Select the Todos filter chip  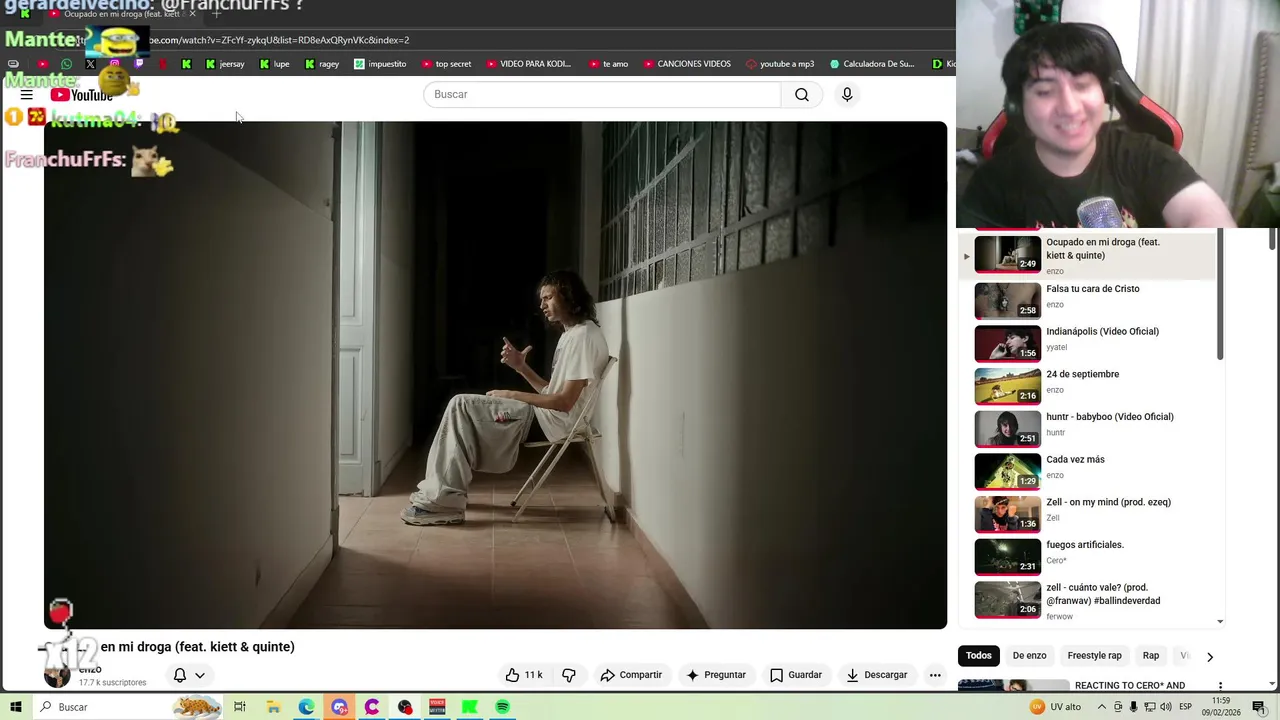click(x=979, y=656)
